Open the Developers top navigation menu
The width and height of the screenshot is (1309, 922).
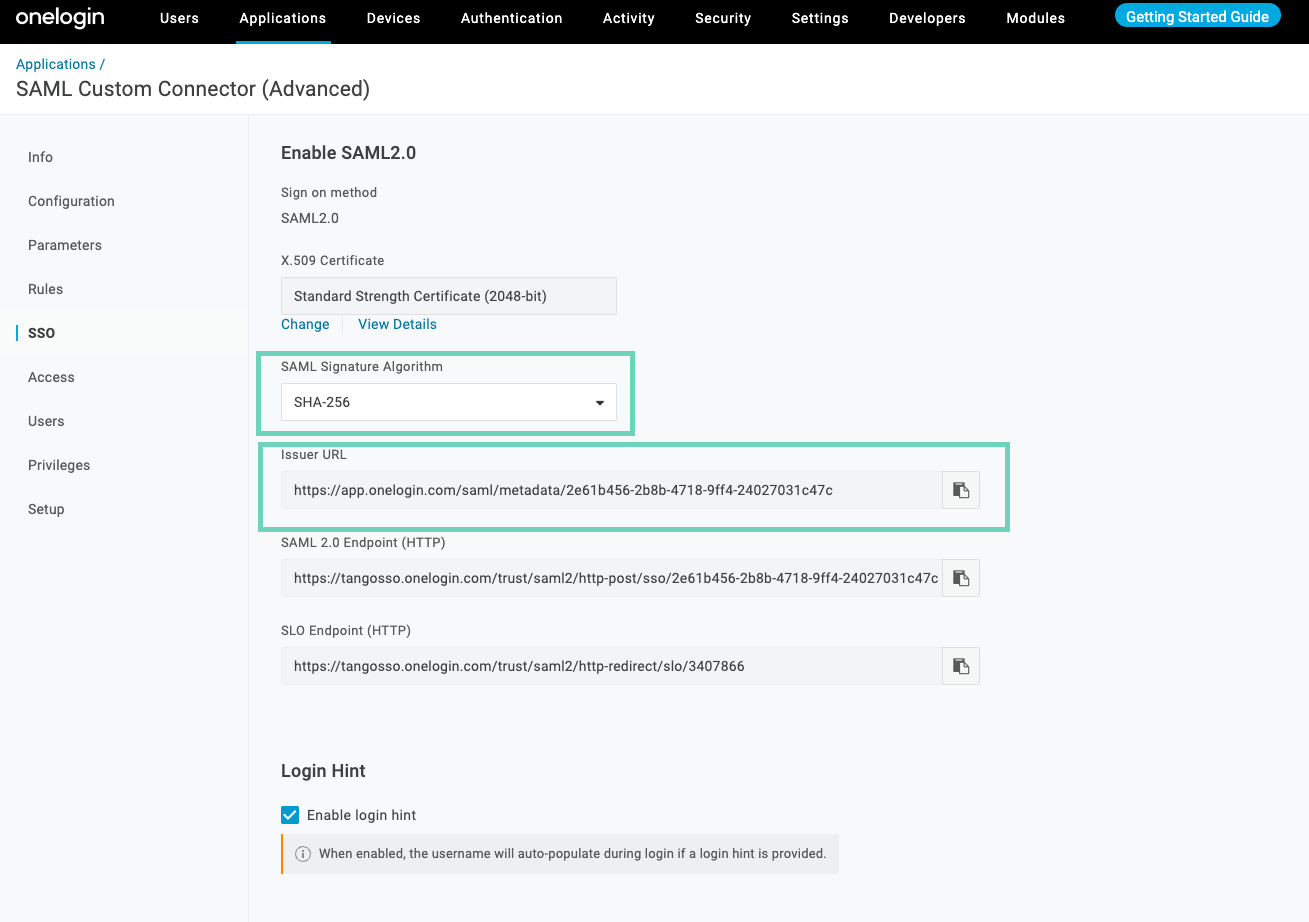pyautogui.click(x=927, y=18)
